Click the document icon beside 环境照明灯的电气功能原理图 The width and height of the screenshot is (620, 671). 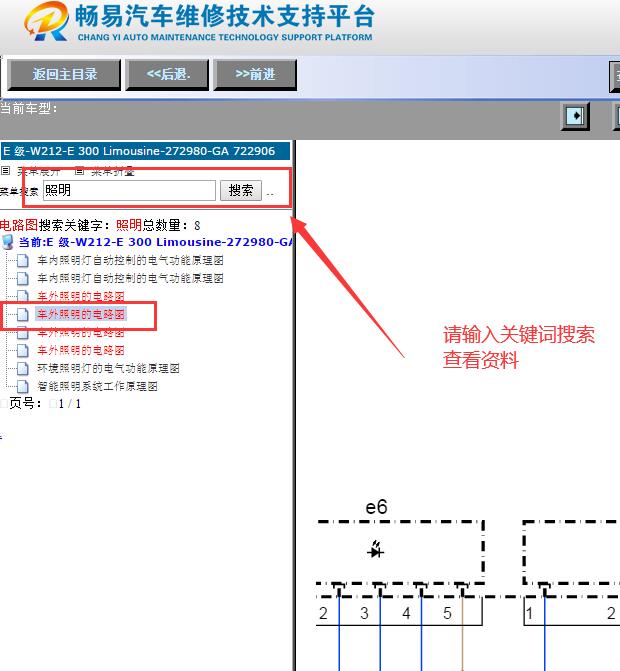point(22,368)
